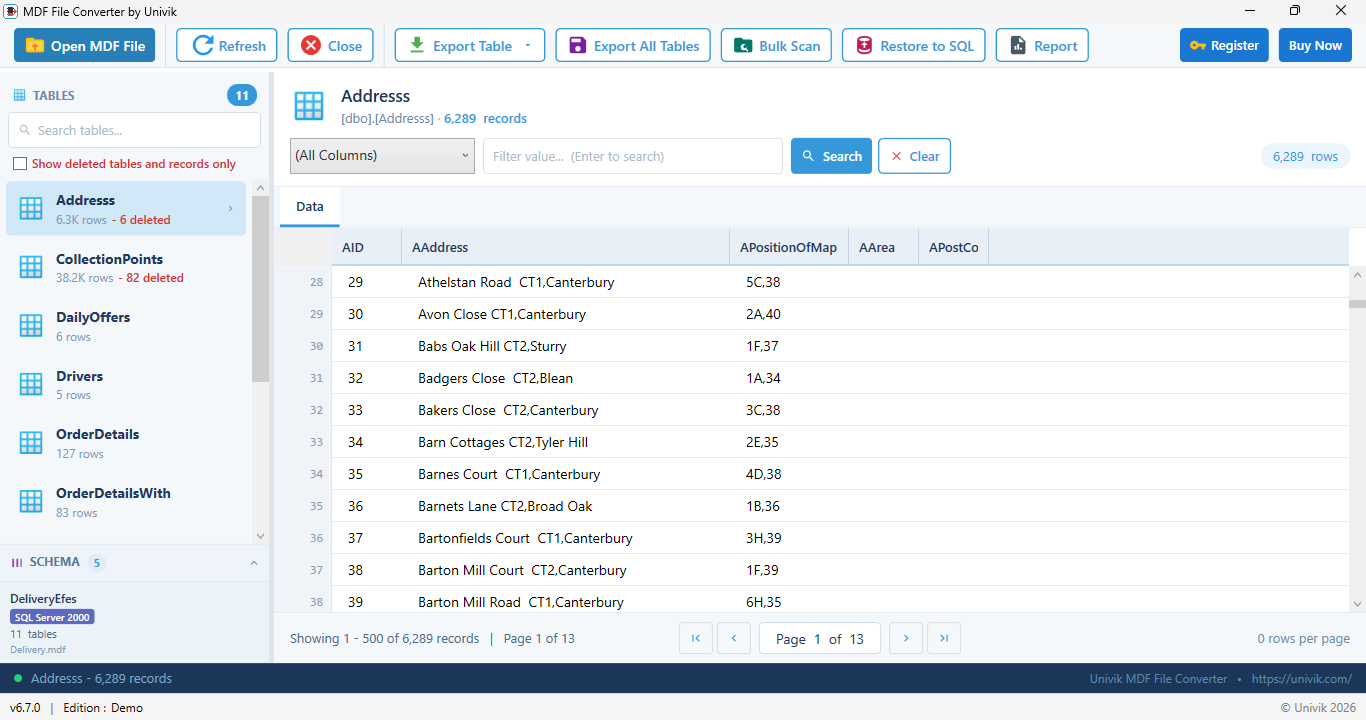
Task: Select the CollectionPoints table in the sidebar
Action: click(126, 267)
